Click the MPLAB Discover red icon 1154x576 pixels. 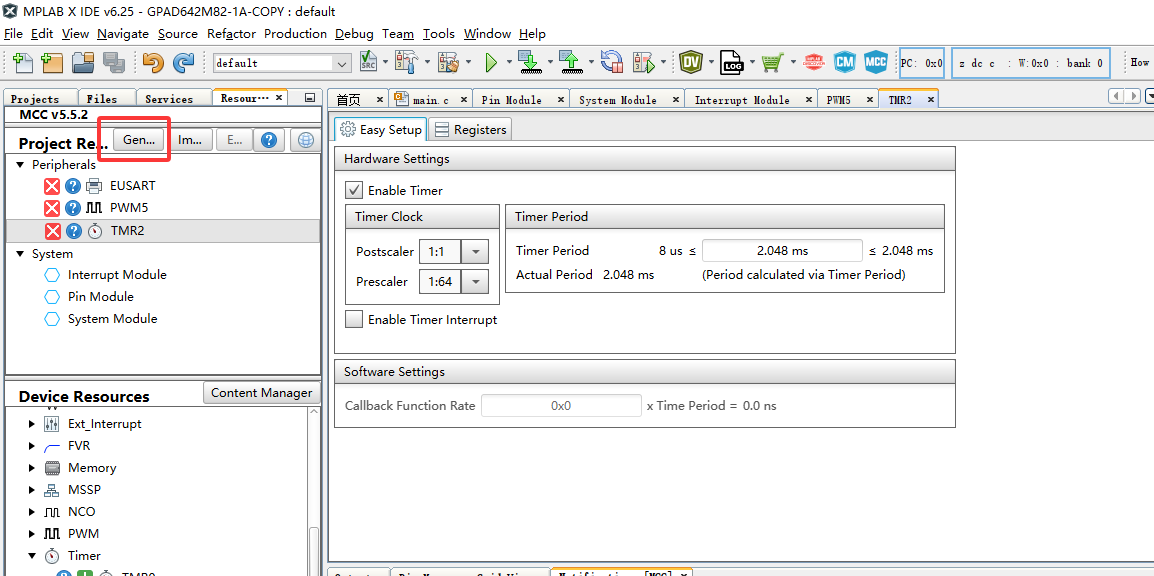[x=813, y=62]
